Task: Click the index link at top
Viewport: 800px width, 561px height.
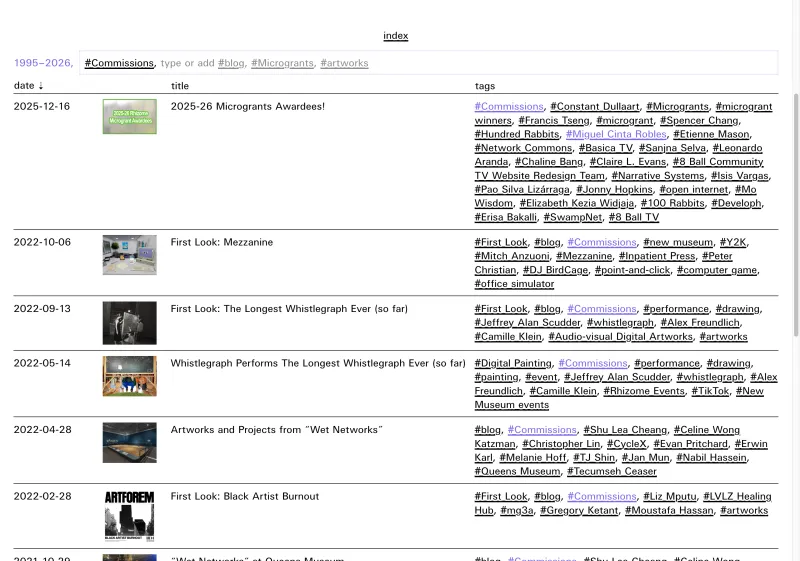Action: [395, 36]
